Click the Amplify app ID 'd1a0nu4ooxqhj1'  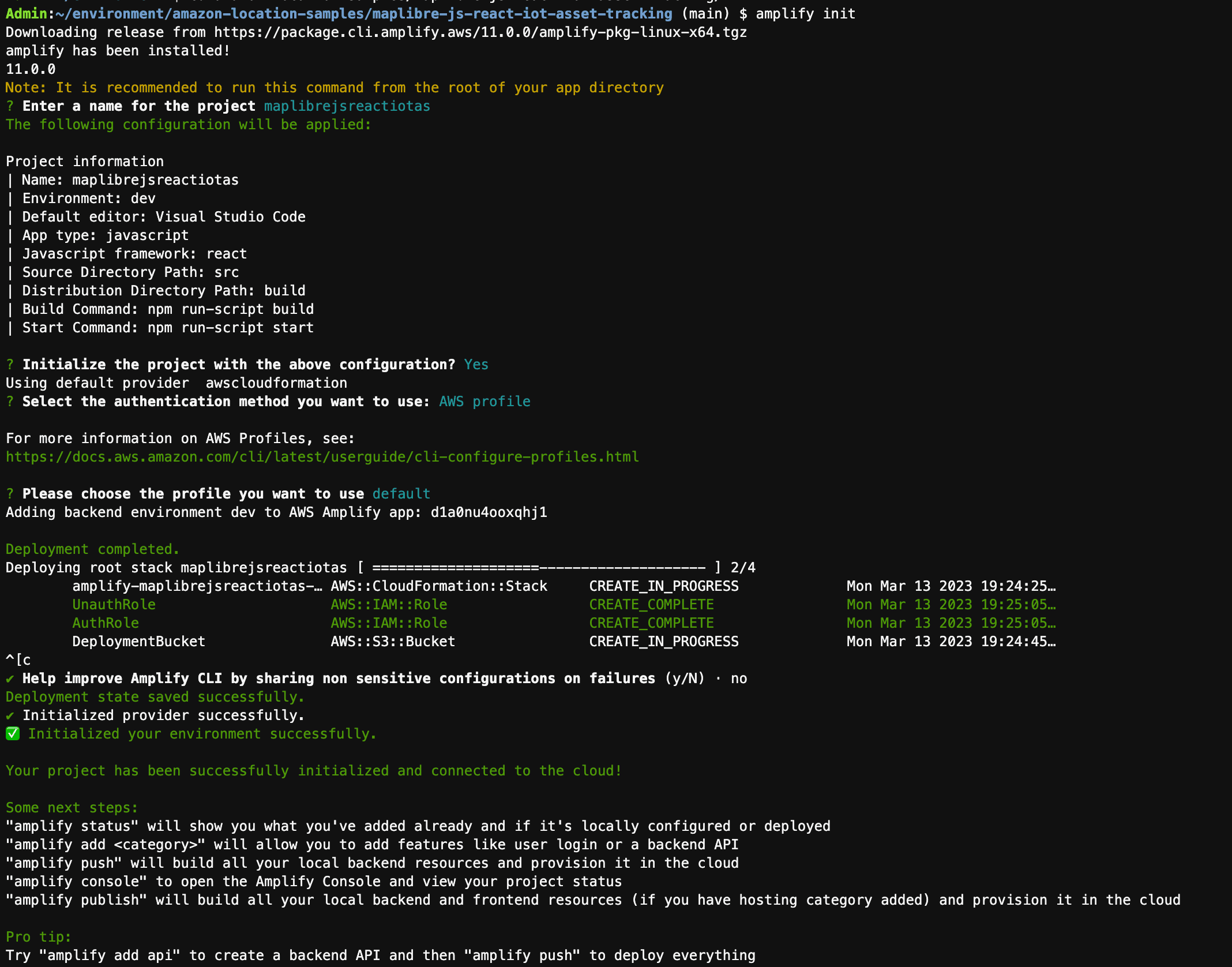pyautogui.click(x=489, y=512)
